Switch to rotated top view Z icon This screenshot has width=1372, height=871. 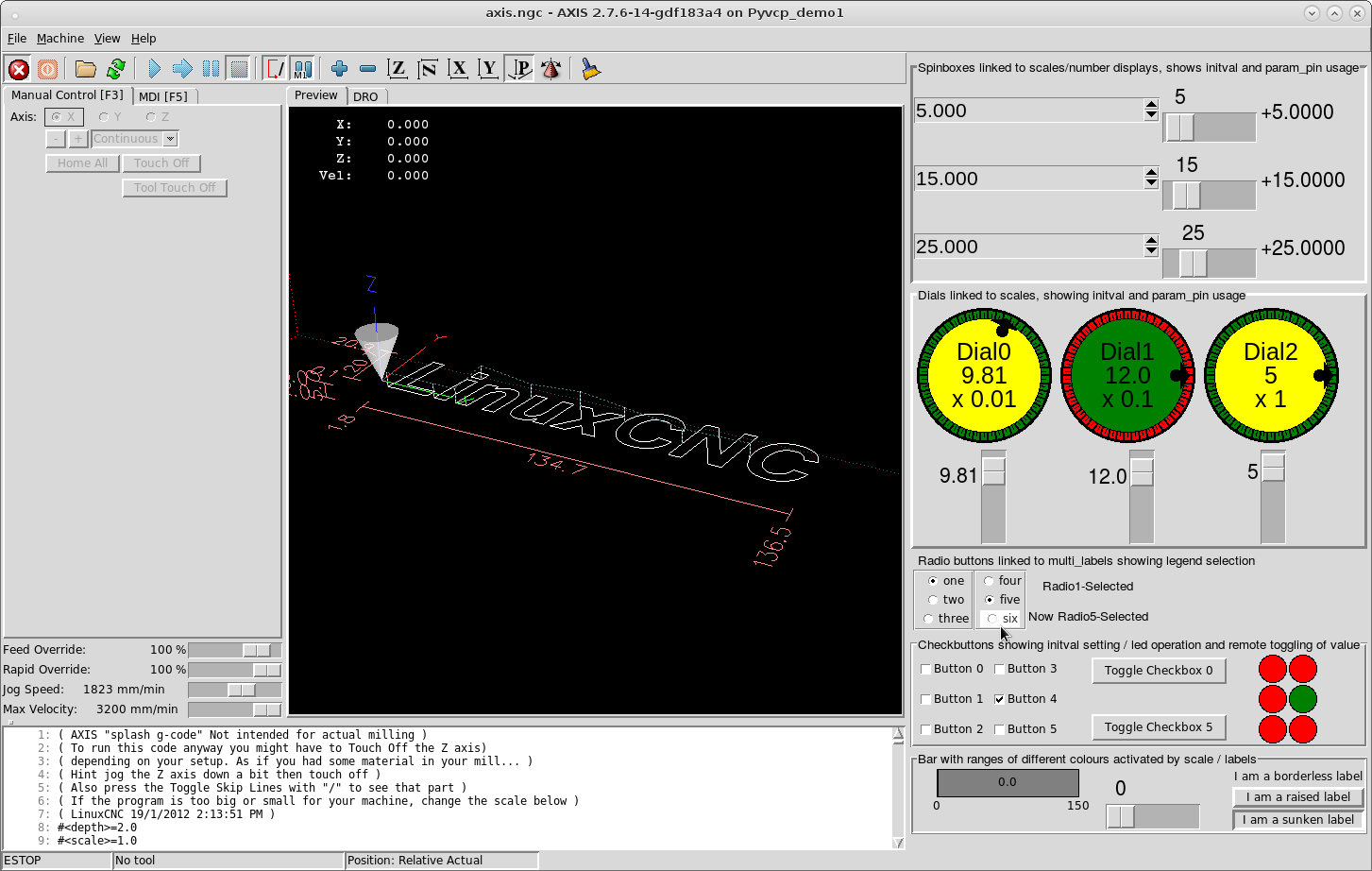(428, 69)
